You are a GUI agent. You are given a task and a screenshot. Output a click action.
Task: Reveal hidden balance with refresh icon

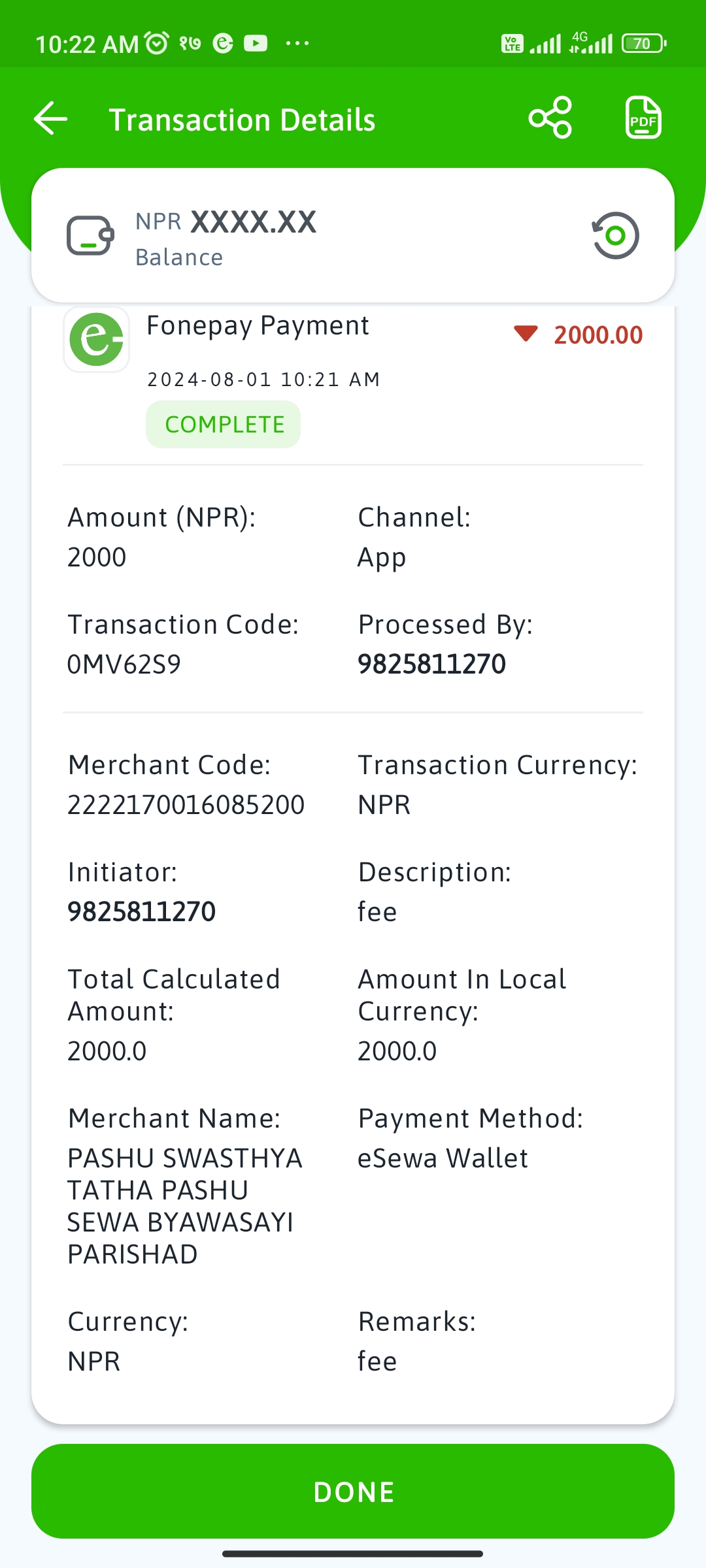615,235
